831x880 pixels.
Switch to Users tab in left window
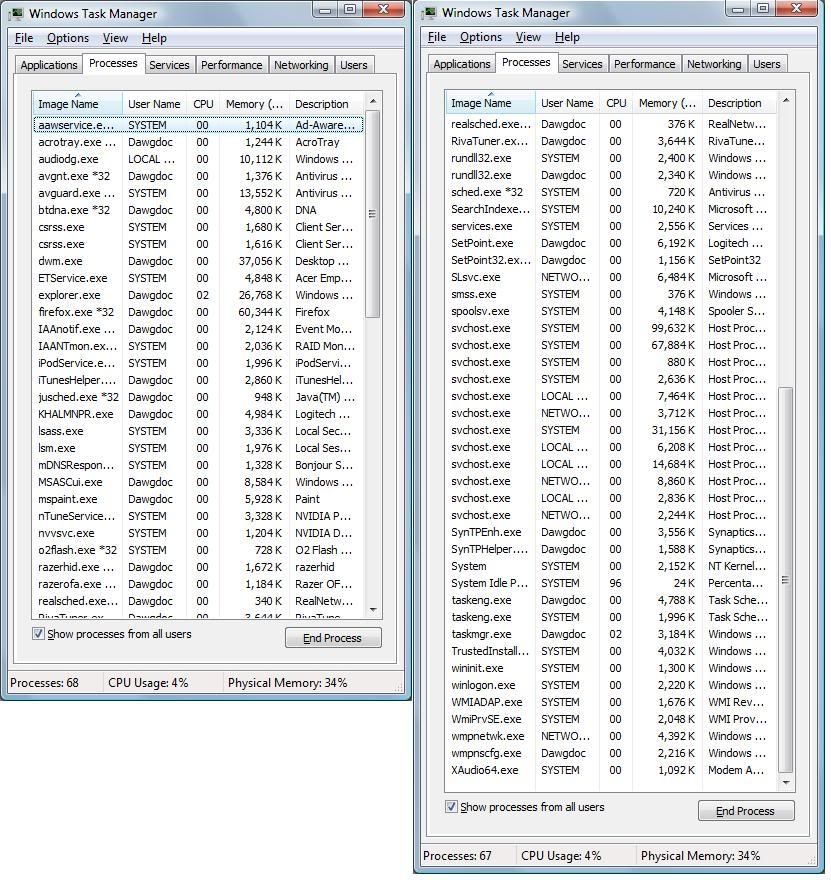tap(353, 65)
